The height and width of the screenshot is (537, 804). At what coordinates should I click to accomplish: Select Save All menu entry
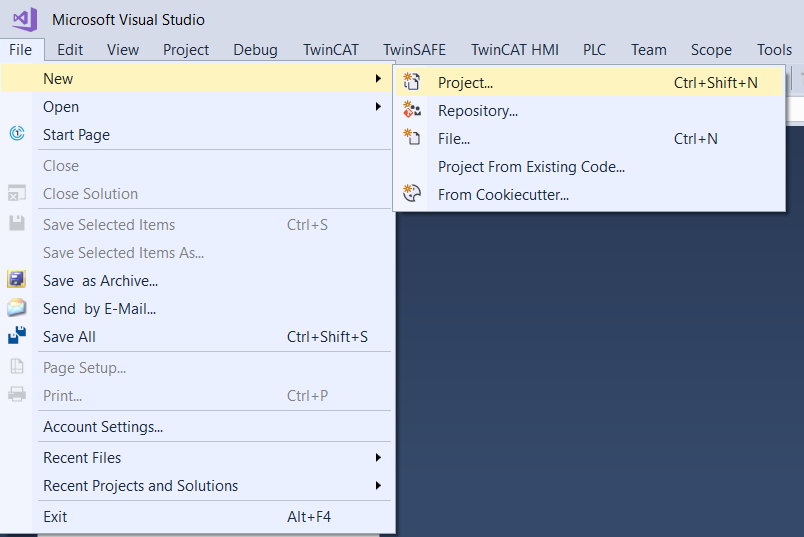198,336
